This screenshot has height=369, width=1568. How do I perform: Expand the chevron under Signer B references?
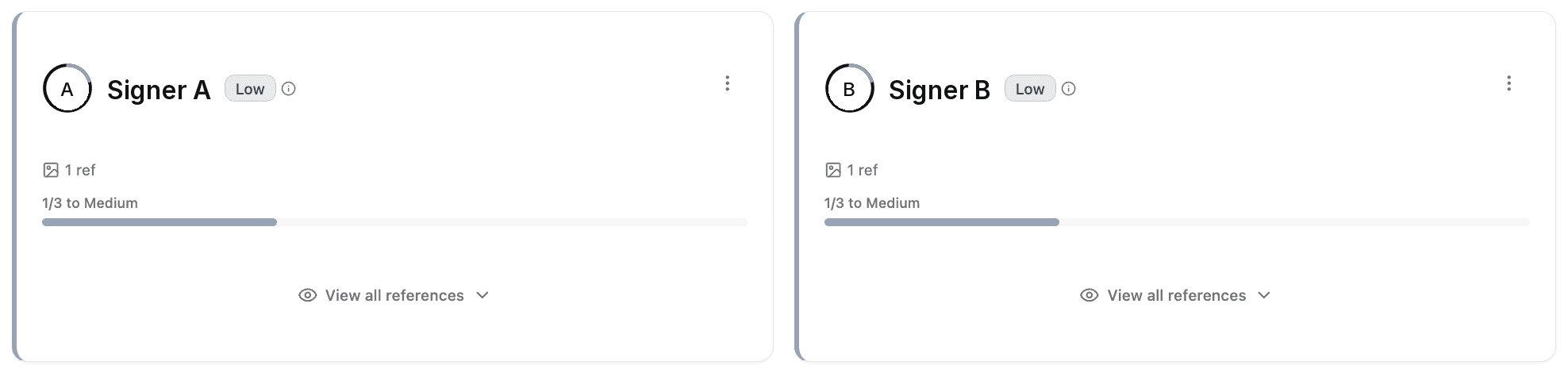coord(1264,295)
